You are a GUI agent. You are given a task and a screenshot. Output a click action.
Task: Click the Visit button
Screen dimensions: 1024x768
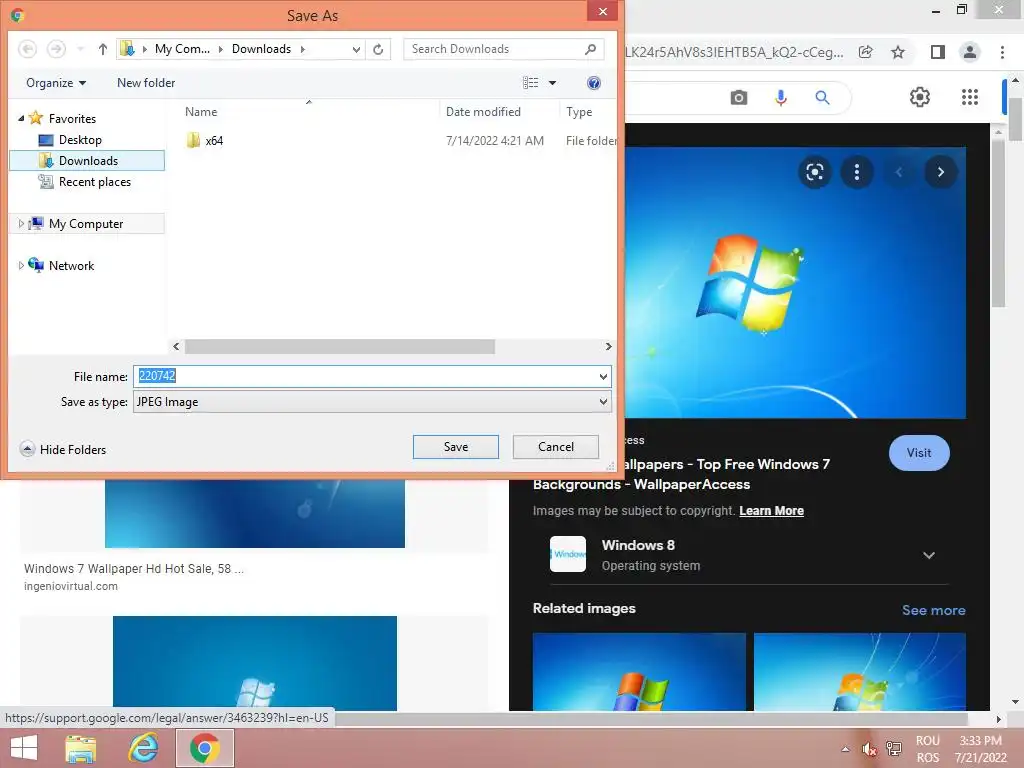point(919,453)
